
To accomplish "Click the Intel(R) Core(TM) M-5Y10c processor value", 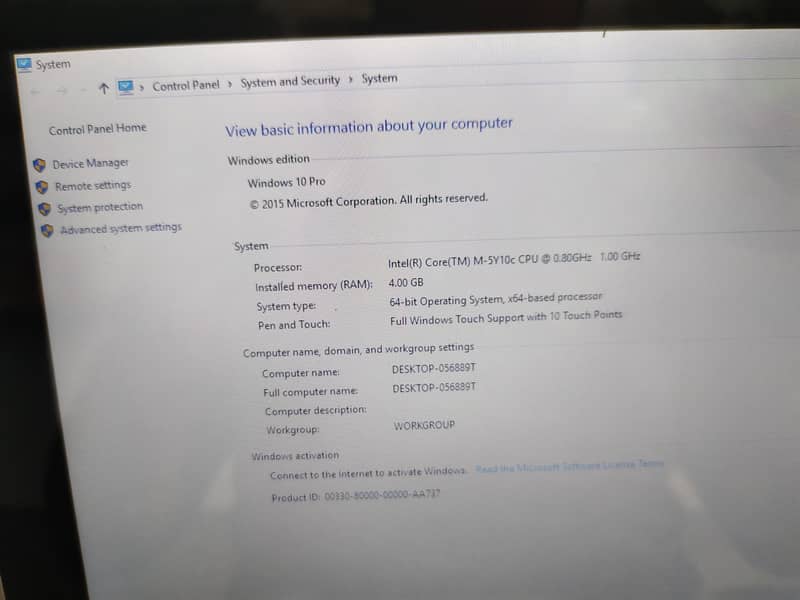I will (514, 259).
